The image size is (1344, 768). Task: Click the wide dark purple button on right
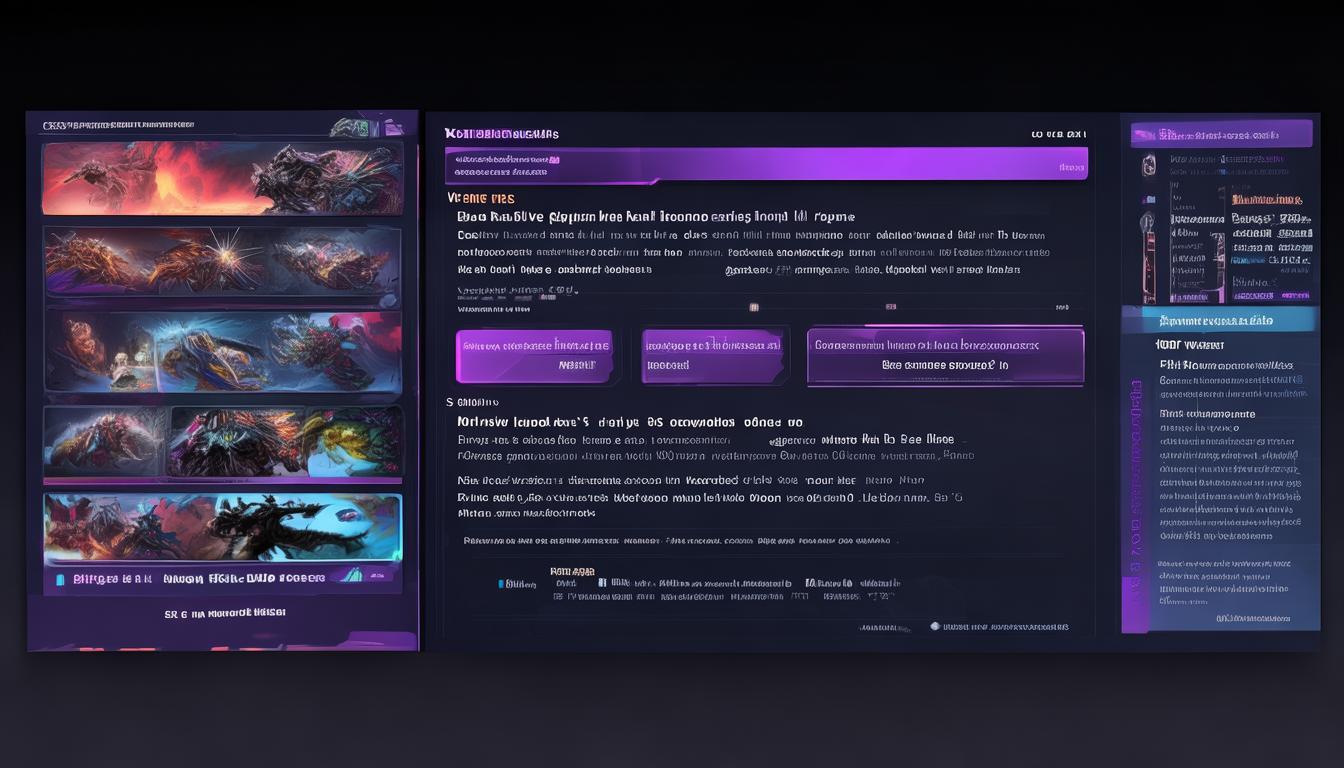click(x=945, y=356)
